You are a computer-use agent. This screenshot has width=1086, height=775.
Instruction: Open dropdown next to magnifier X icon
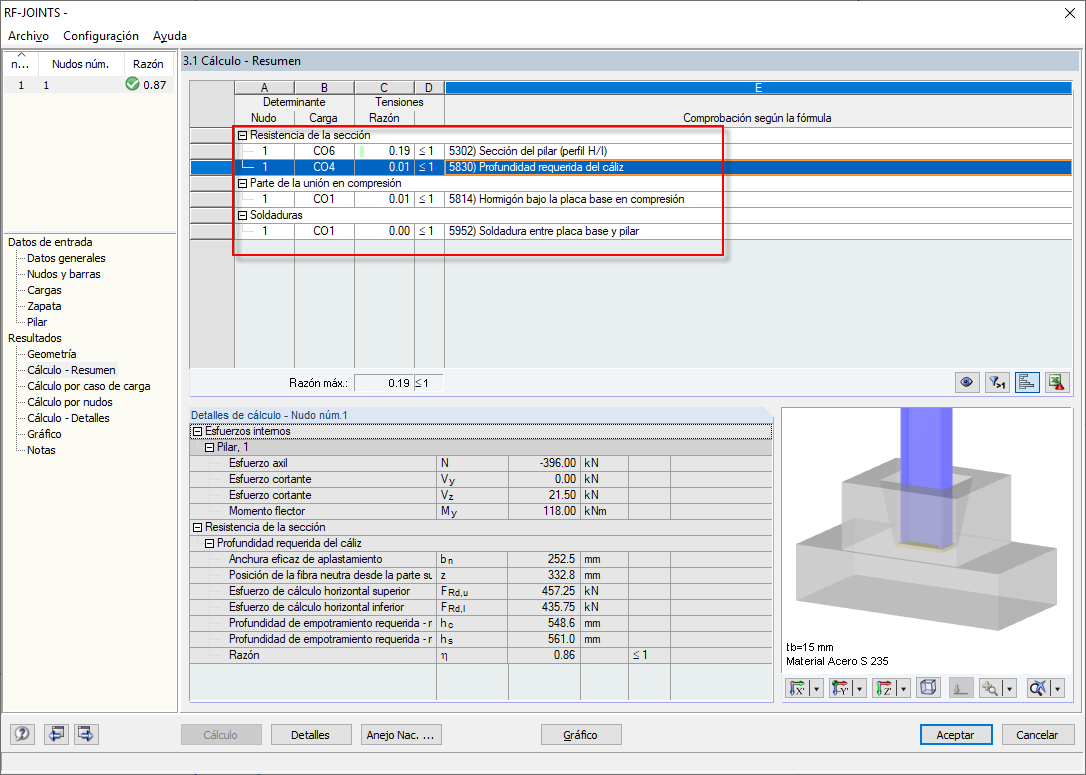(1058, 688)
